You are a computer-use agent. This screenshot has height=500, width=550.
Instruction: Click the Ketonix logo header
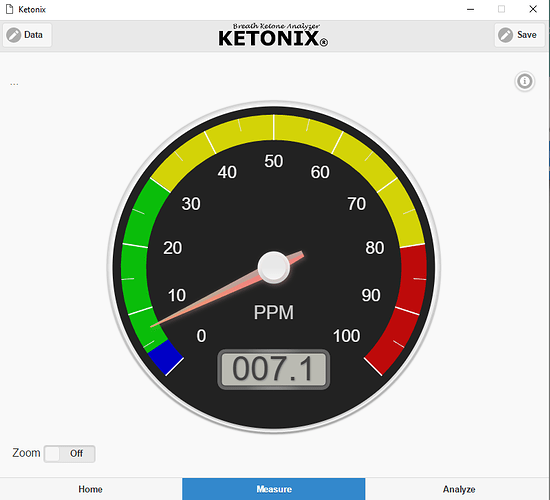pyautogui.click(x=273, y=35)
